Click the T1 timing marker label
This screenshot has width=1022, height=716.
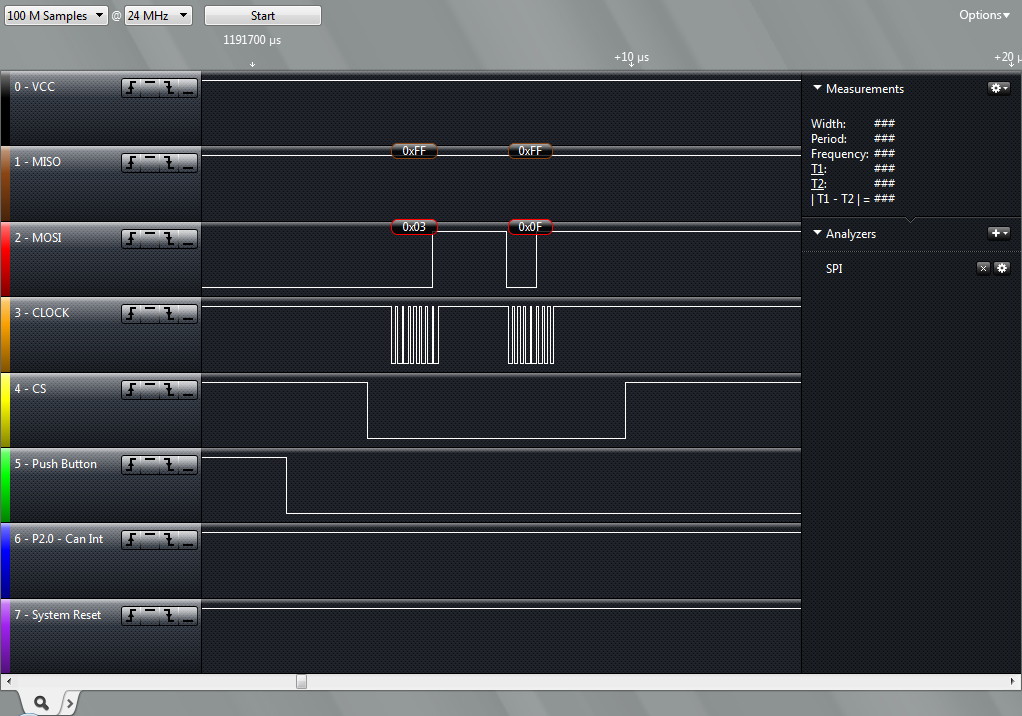(x=819, y=169)
